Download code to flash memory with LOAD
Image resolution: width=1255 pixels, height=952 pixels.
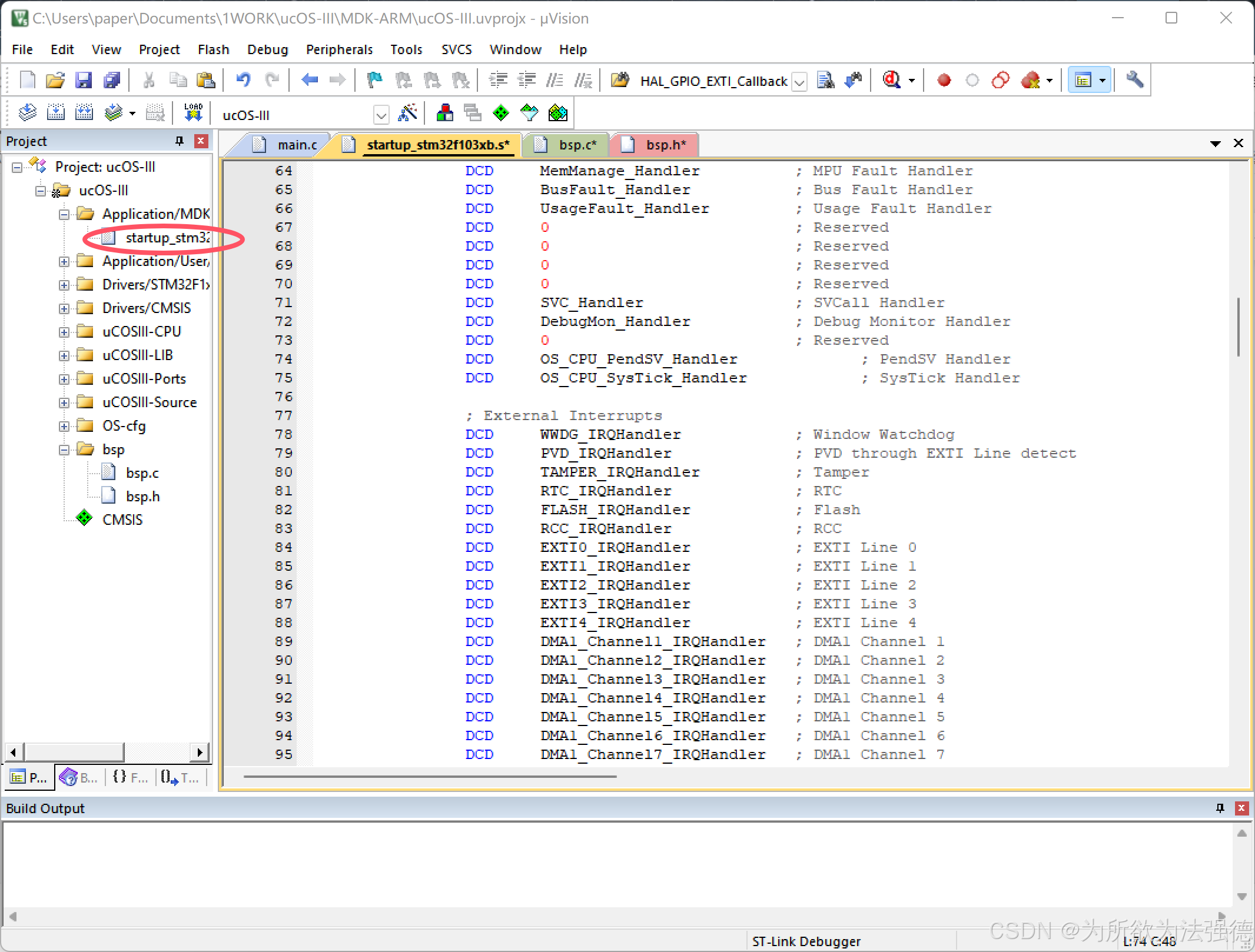(x=192, y=112)
